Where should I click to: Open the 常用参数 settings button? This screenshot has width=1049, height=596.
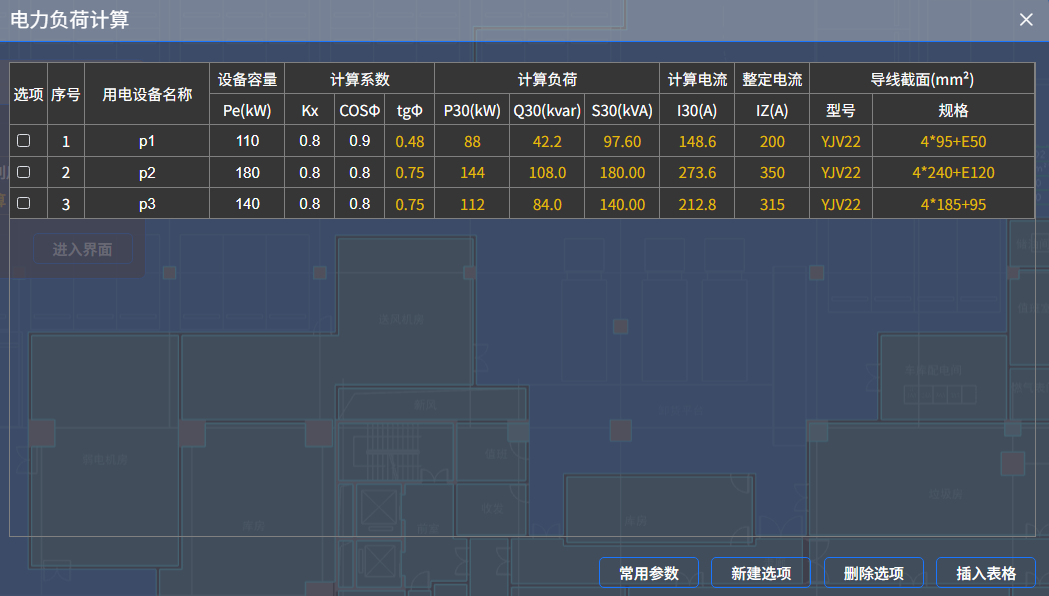pyautogui.click(x=649, y=573)
